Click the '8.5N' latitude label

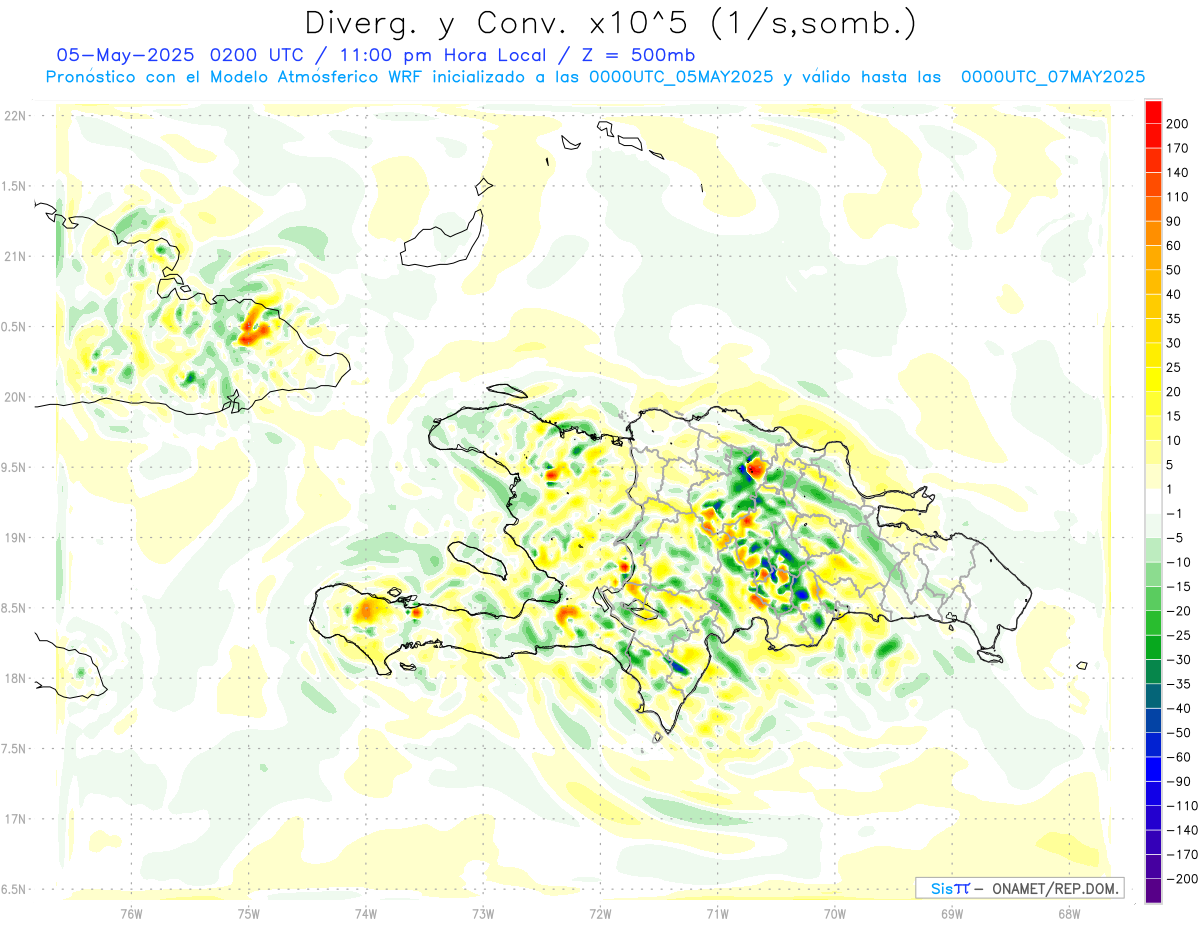(x=14, y=608)
